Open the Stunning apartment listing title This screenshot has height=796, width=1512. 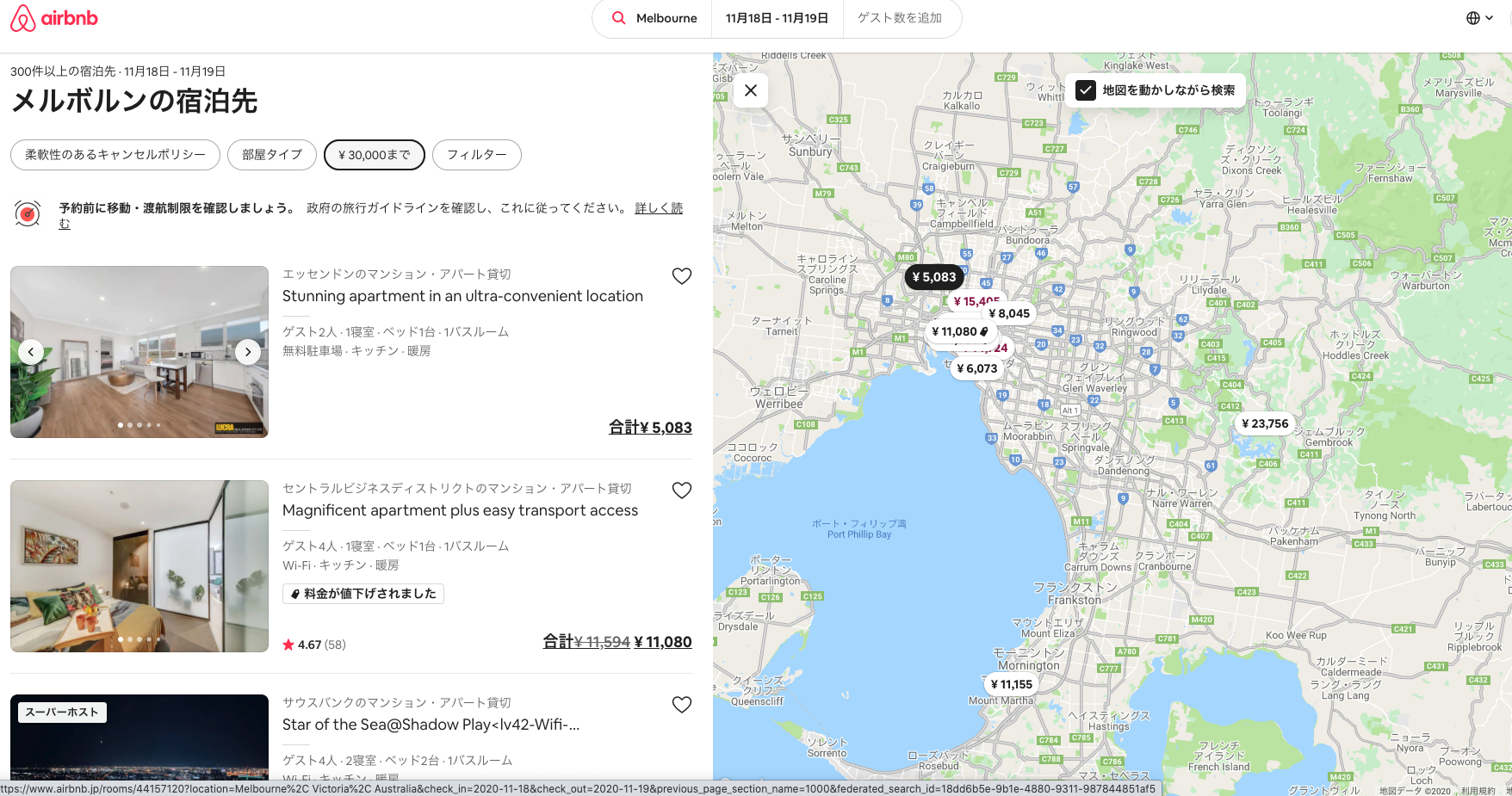[462, 296]
